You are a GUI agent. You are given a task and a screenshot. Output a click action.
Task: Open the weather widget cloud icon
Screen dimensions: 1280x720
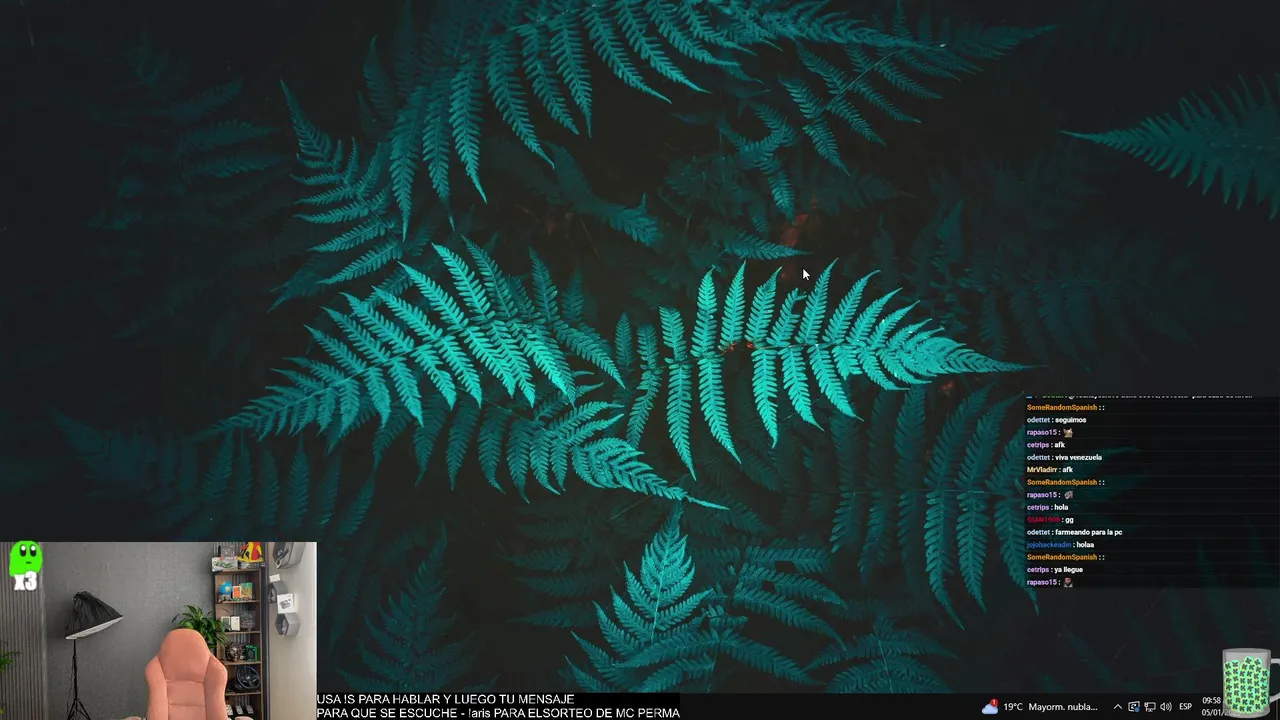[990, 707]
